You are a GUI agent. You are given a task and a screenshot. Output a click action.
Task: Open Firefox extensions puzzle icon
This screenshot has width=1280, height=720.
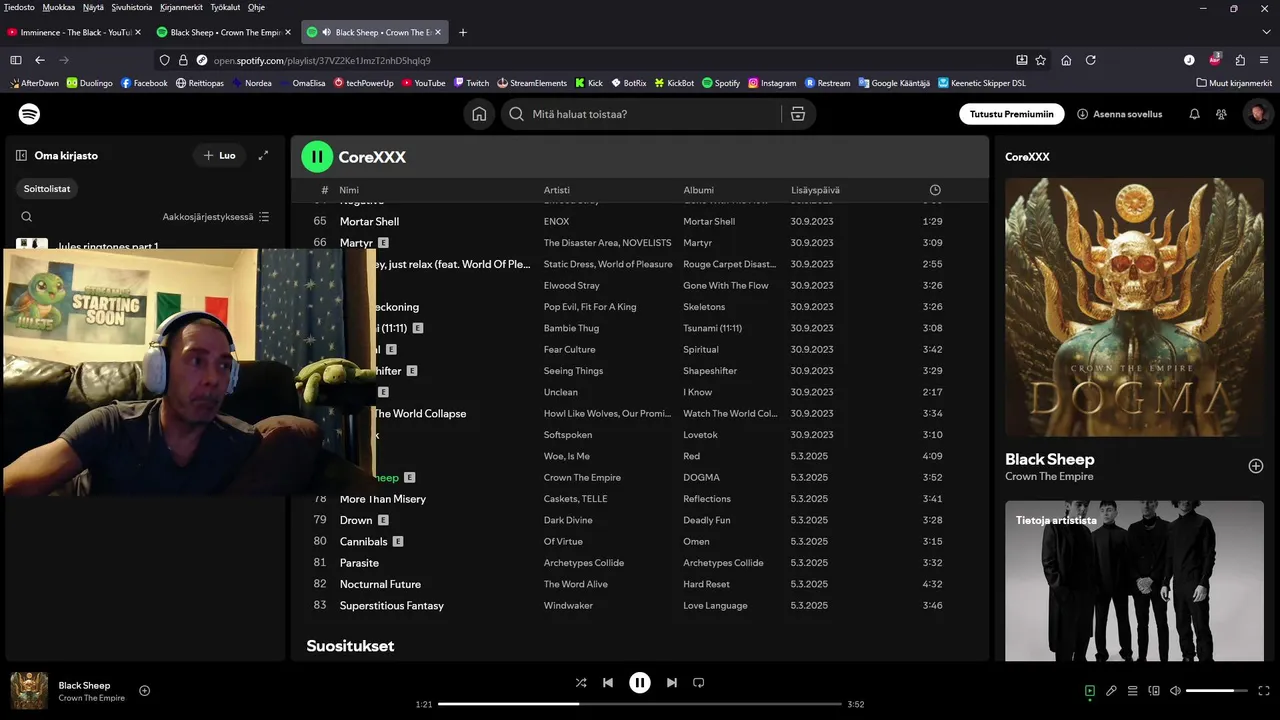(x=1240, y=60)
